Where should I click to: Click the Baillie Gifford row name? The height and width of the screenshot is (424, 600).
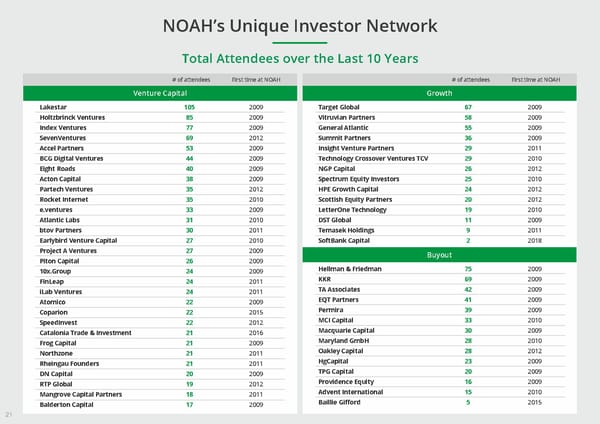click(x=340, y=403)
